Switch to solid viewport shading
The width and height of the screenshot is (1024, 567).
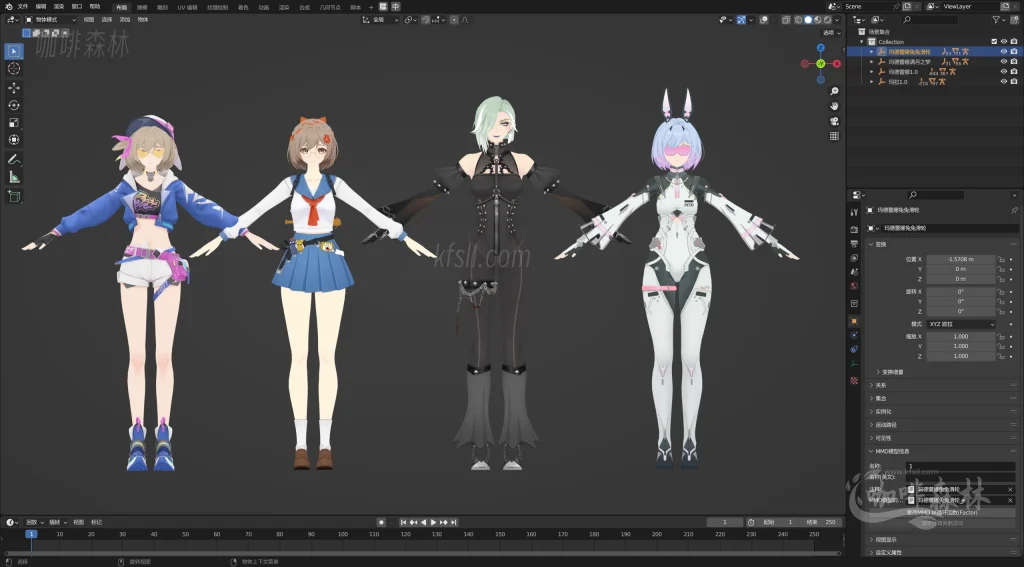(808, 20)
